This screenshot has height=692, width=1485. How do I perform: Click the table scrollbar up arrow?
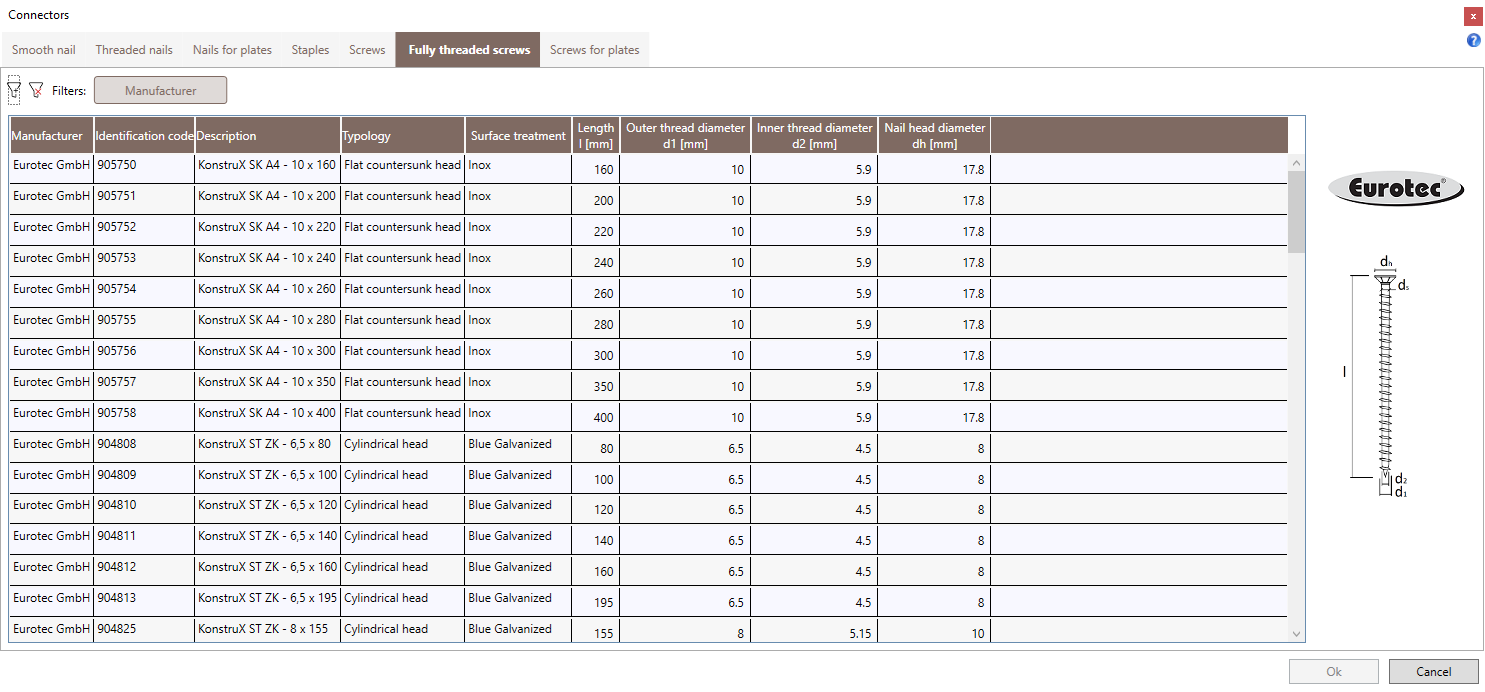click(x=1297, y=162)
